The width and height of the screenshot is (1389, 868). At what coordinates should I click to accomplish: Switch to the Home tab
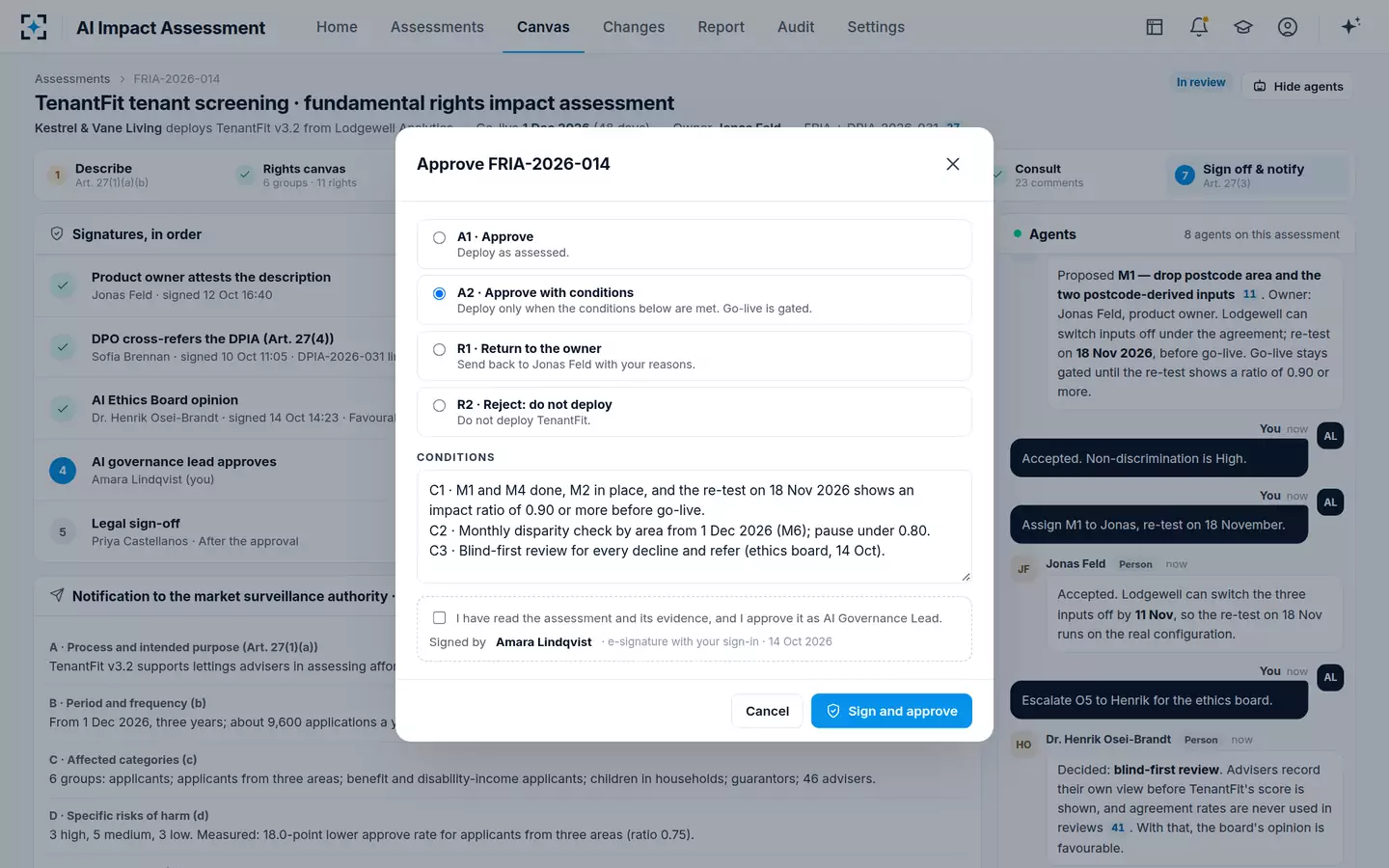337,27
